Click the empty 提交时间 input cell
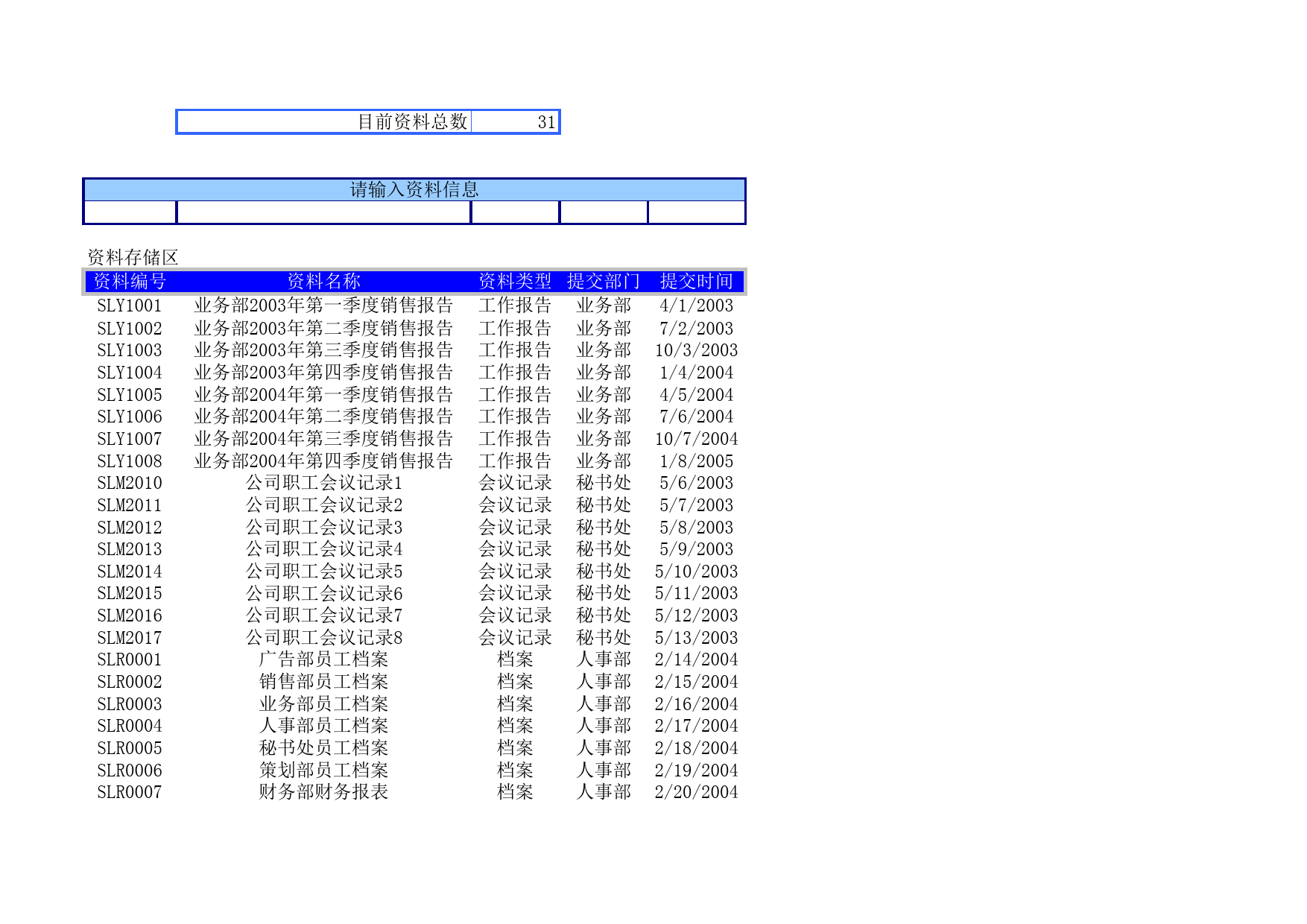Viewport: 1307px width, 924px height. (697, 212)
